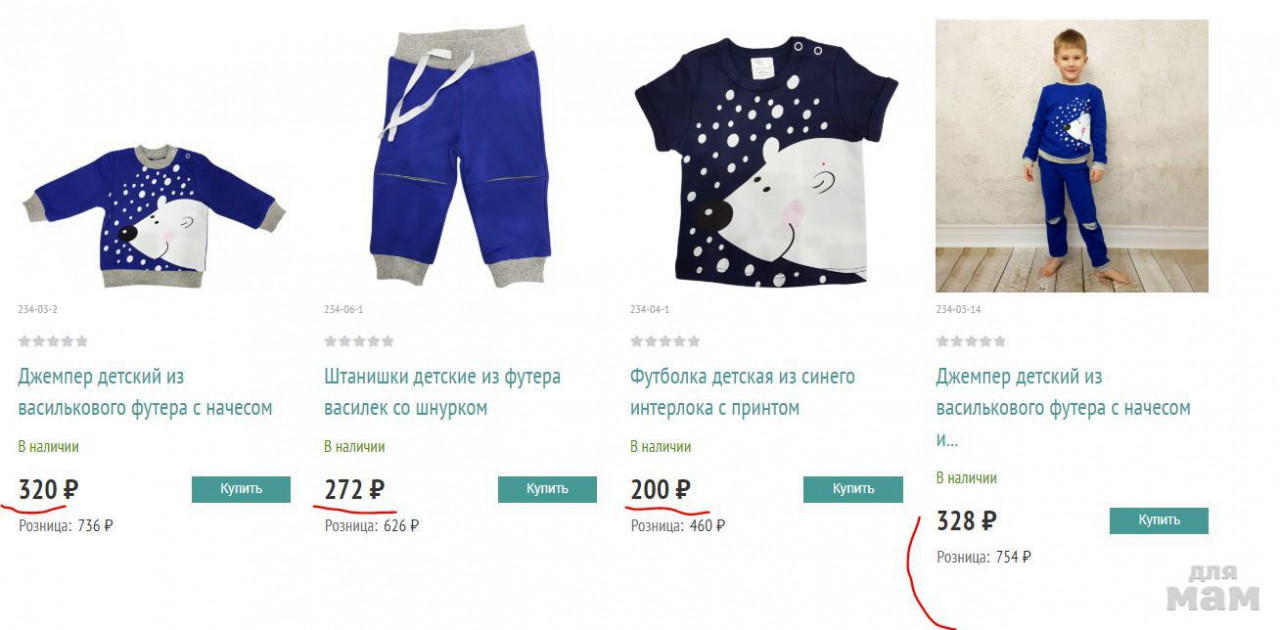Click the star rating under blue jumper 234-03-2
This screenshot has height=630, width=1280.
pos(53,341)
